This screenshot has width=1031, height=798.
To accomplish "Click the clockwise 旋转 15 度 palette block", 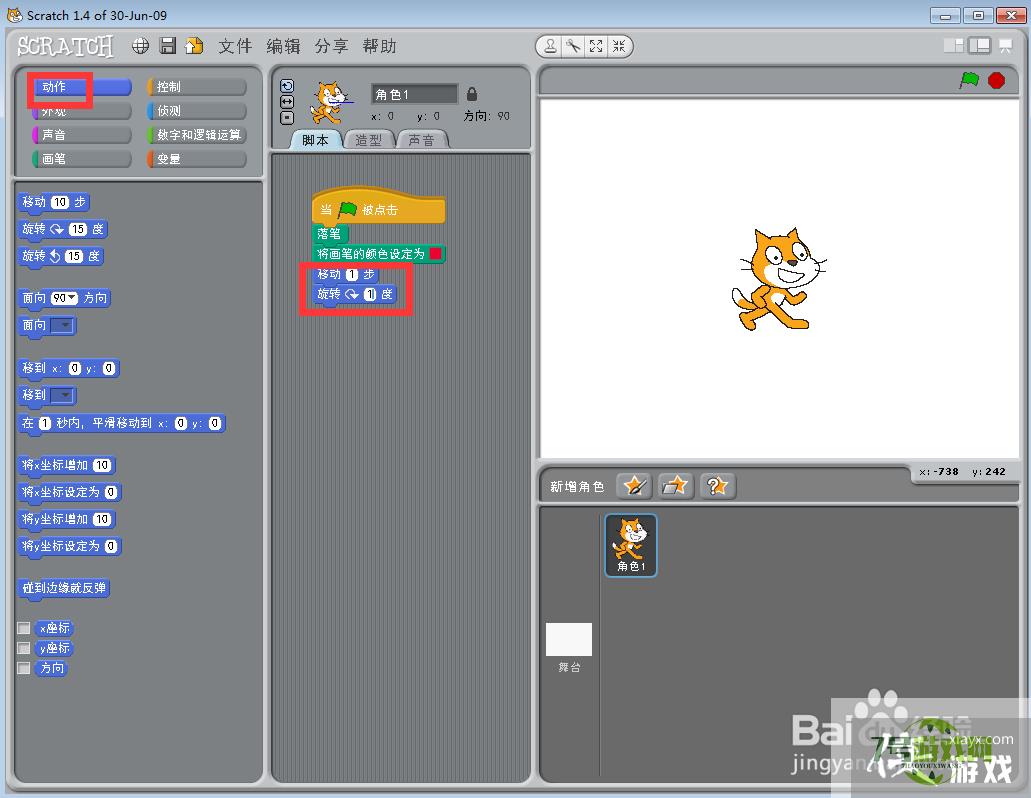I will (x=62, y=229).
